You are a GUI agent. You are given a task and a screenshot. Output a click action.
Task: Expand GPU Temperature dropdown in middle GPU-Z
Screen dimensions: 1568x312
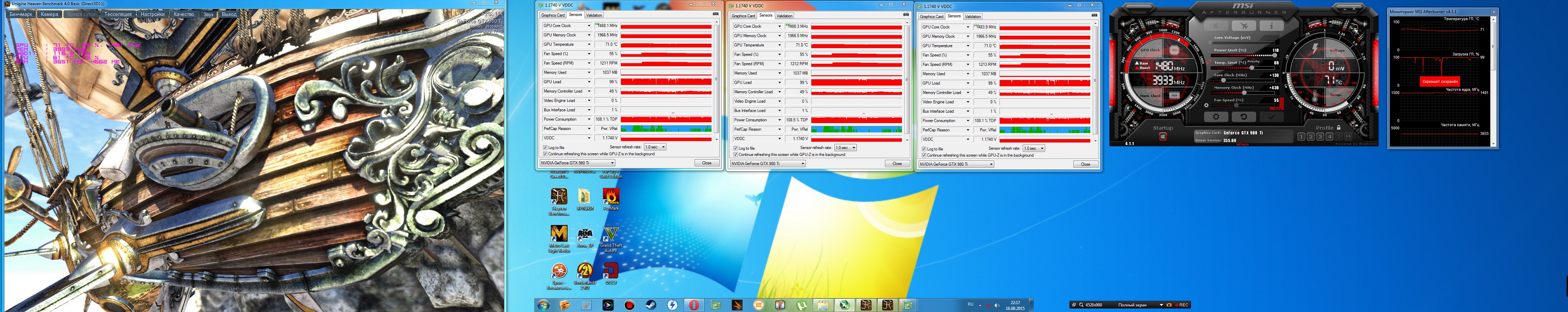click(x=780, y=45)
